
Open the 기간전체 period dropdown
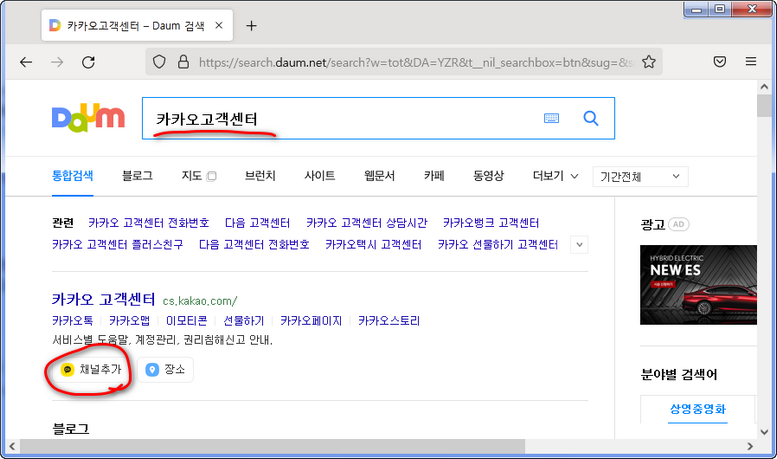[x=640, y=176]
